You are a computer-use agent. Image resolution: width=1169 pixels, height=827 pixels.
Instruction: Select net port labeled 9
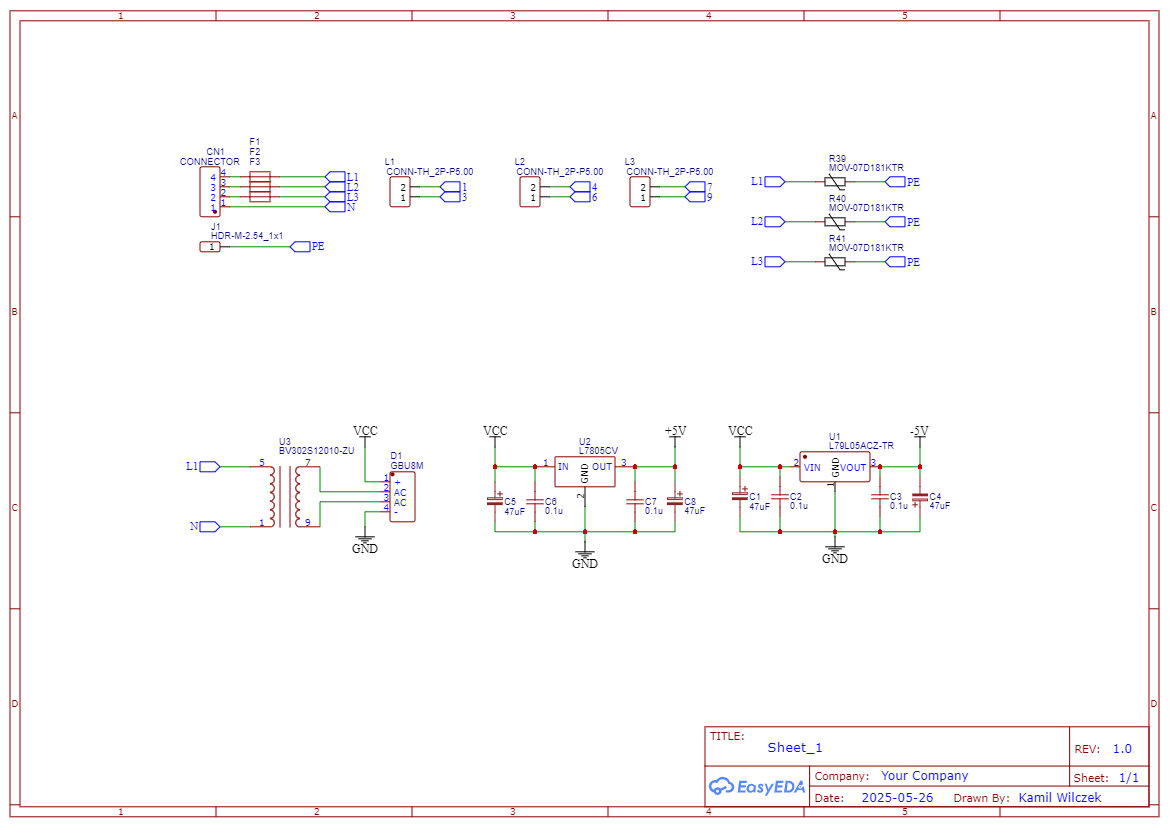(x=695, y=197)
